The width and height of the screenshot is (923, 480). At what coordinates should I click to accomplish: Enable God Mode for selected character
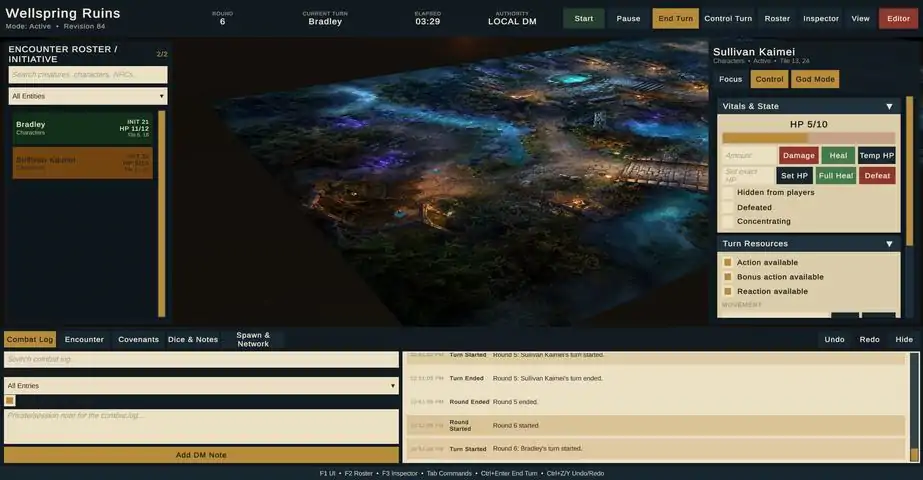coord(815,79)
